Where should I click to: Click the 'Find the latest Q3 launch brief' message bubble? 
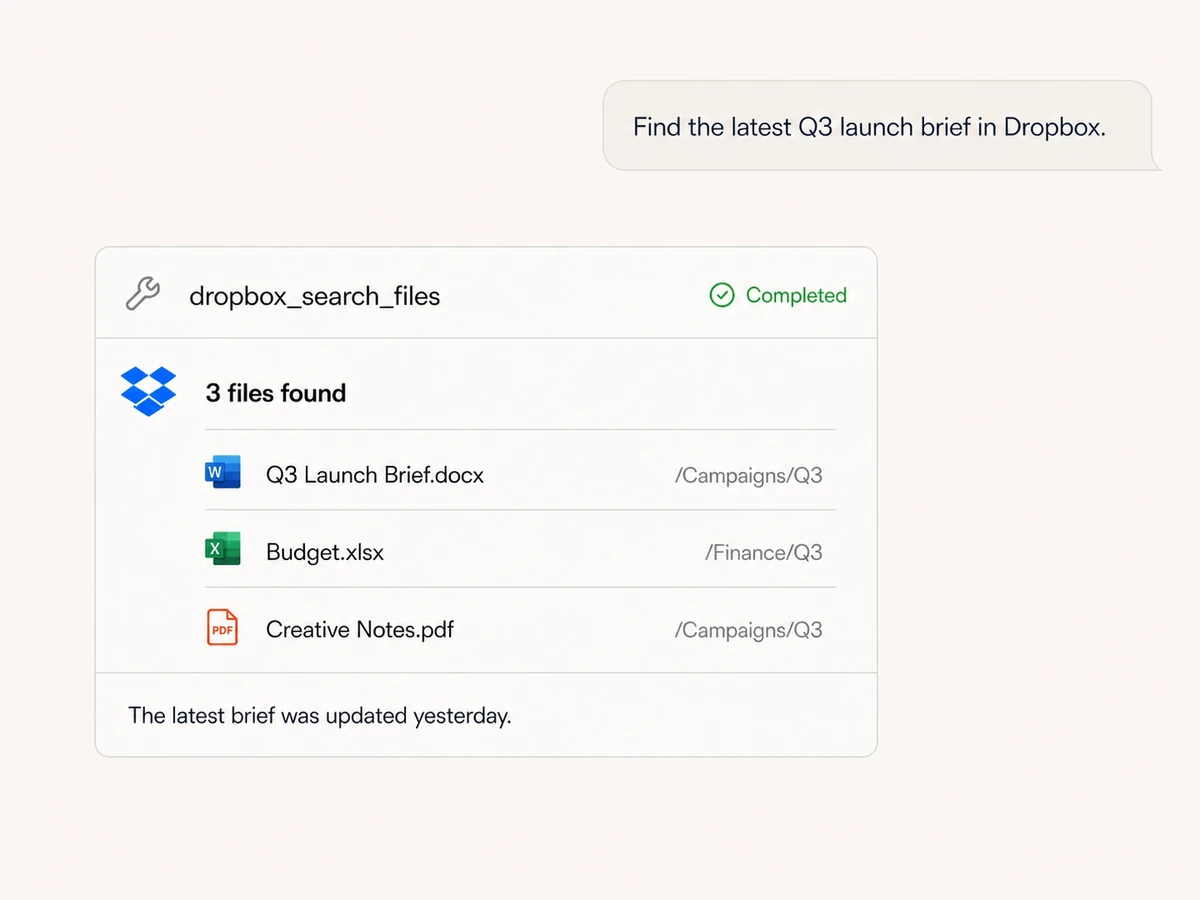[x=878, y=126]
